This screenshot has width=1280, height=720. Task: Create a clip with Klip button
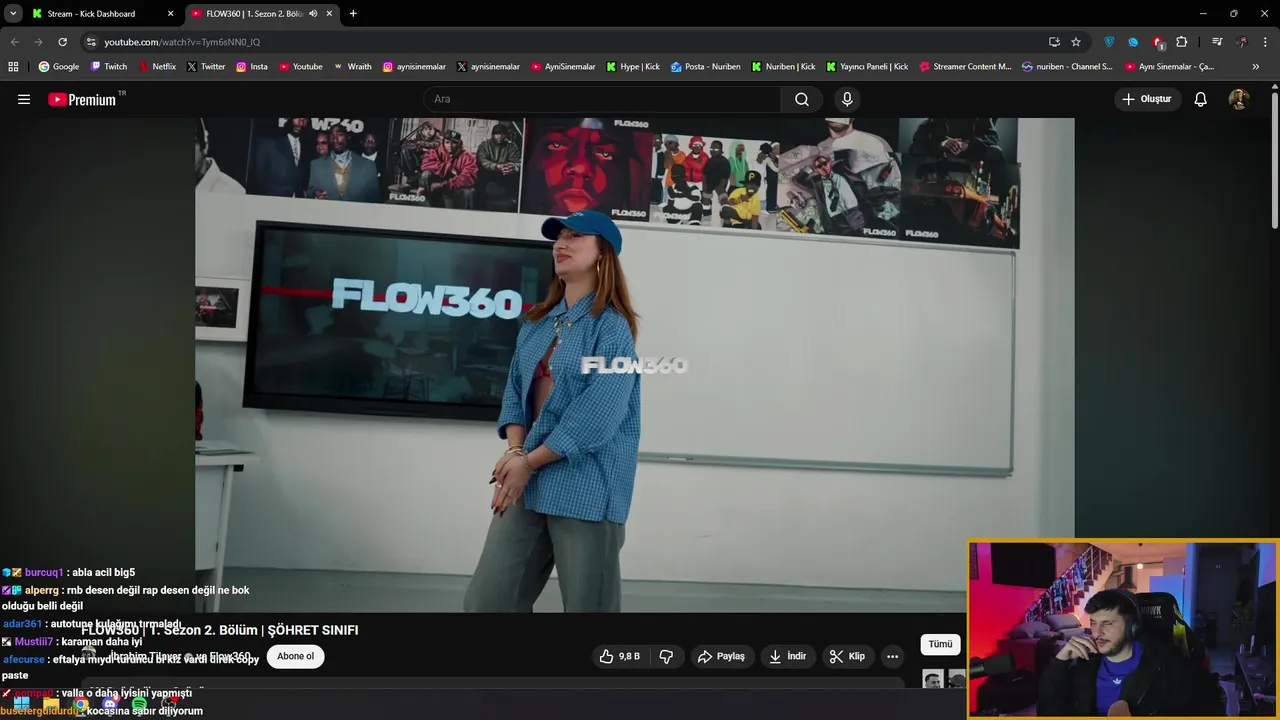coord(847,656)
